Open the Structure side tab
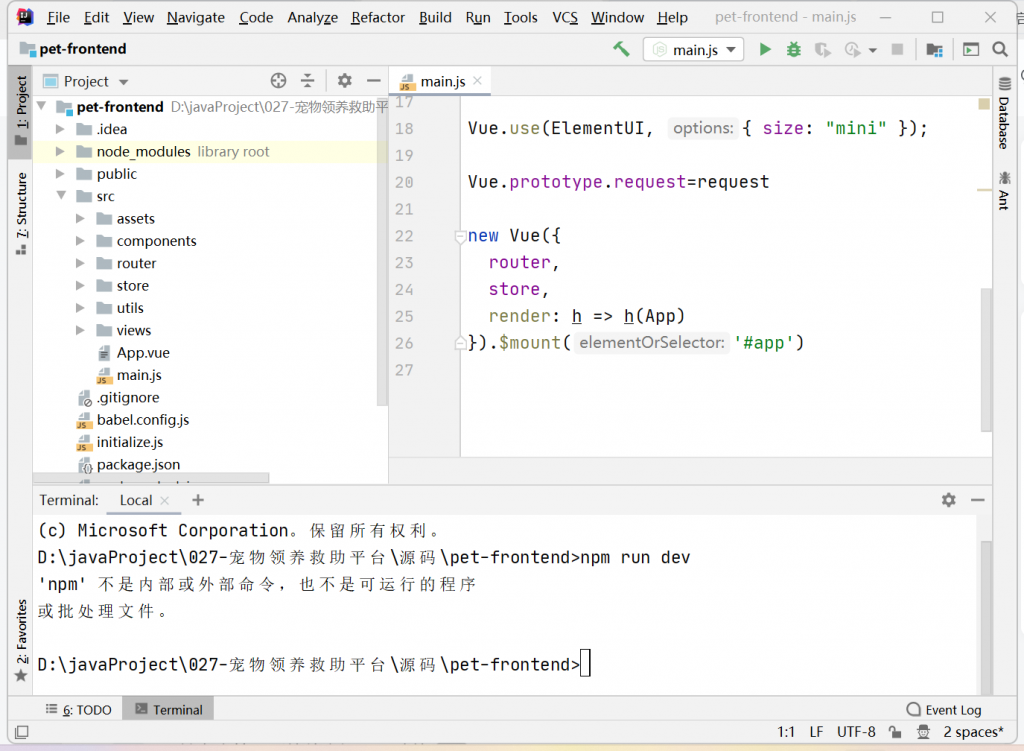Image resolution: width=1024 pixels, height=751 pixels. tap(21, 214)
